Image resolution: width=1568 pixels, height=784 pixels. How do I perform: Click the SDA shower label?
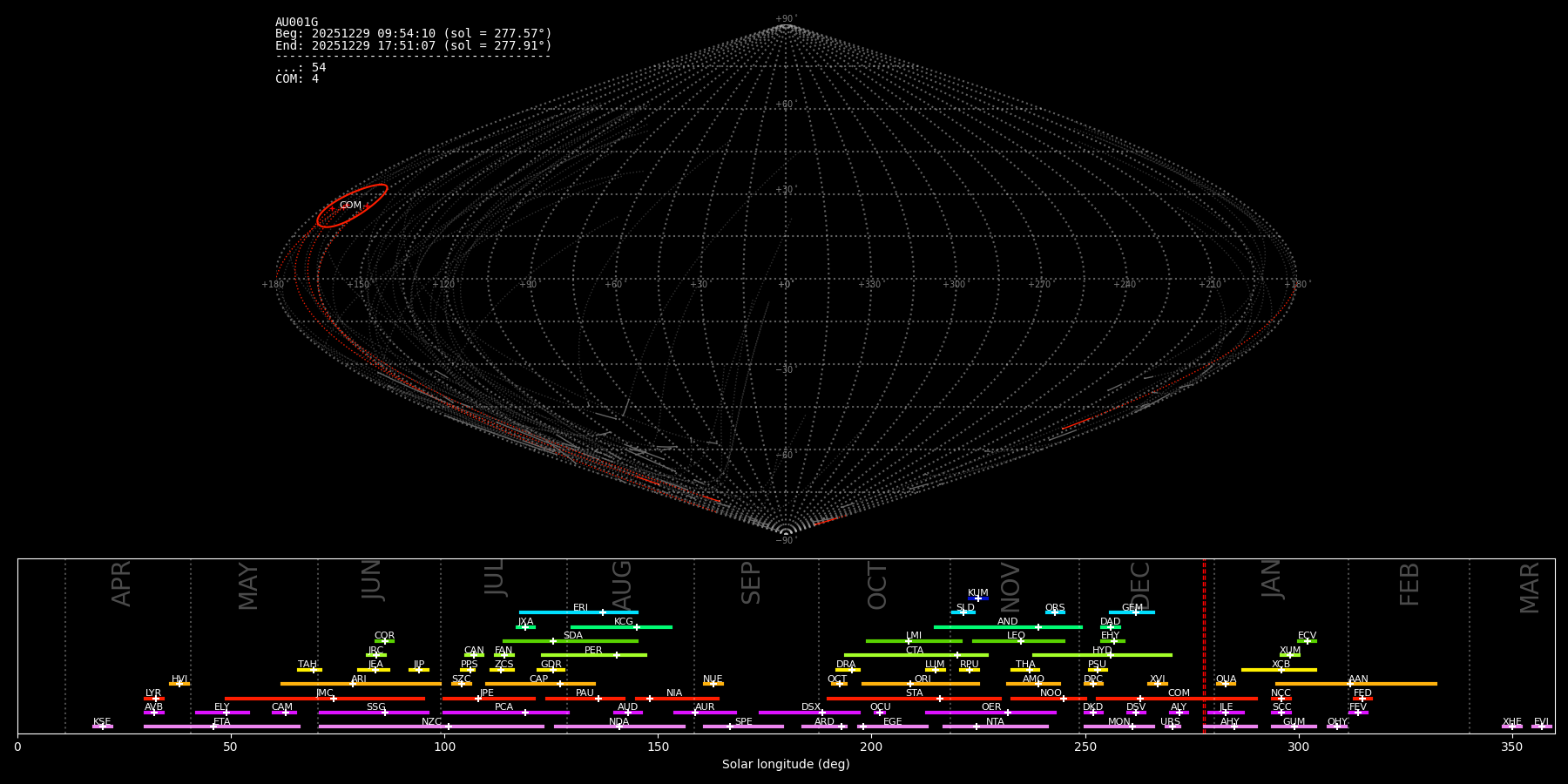point(572,636)
